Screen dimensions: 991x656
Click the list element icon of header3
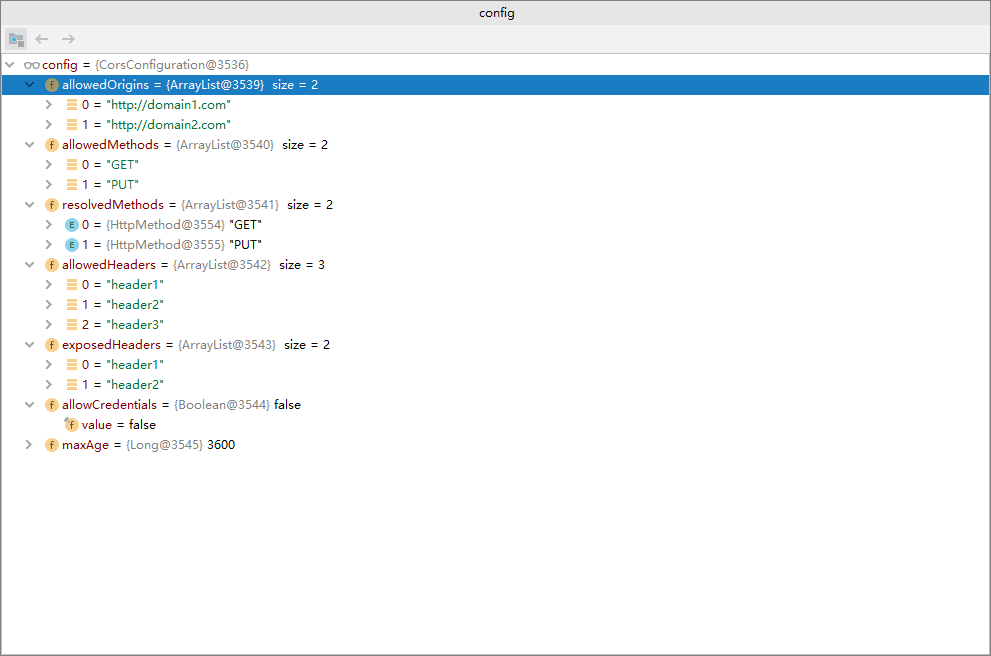[x=72, y=325]
